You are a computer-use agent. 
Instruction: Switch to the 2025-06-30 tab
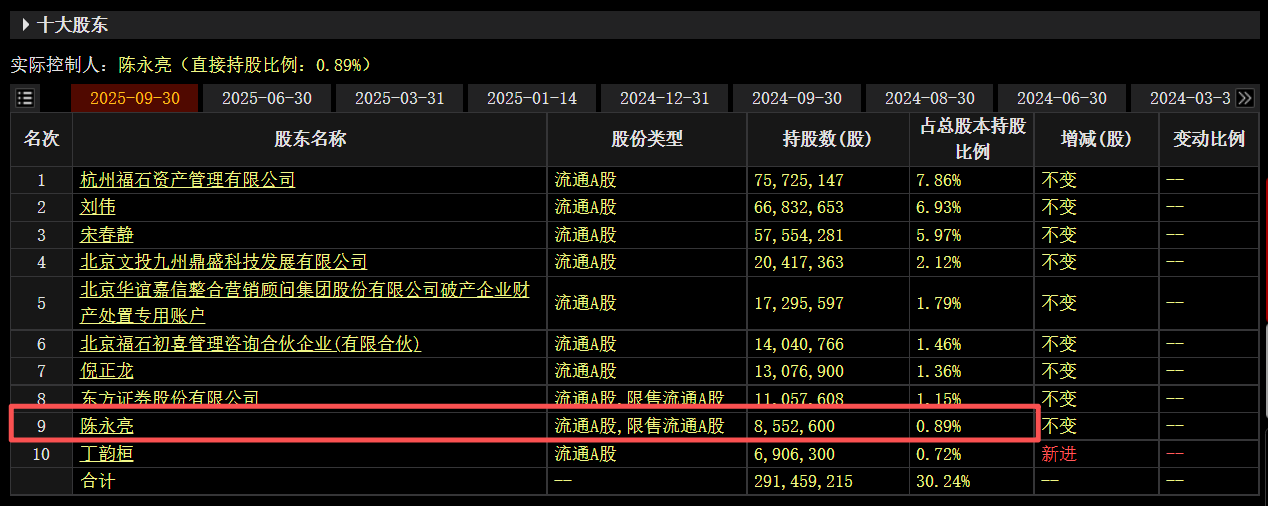coord(267,98)
